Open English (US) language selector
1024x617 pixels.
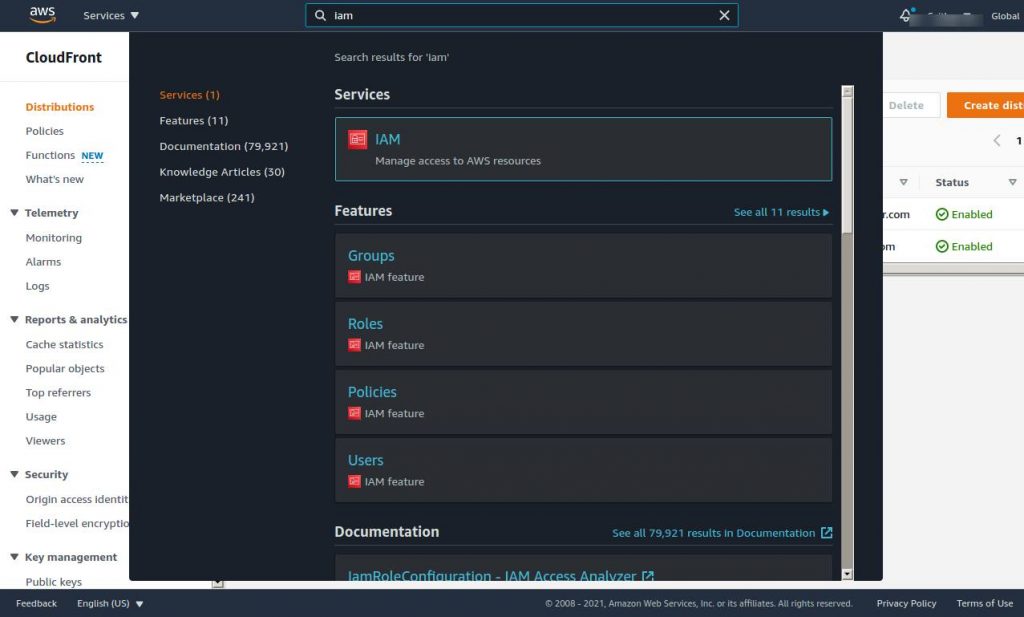(x=110, y=604)
